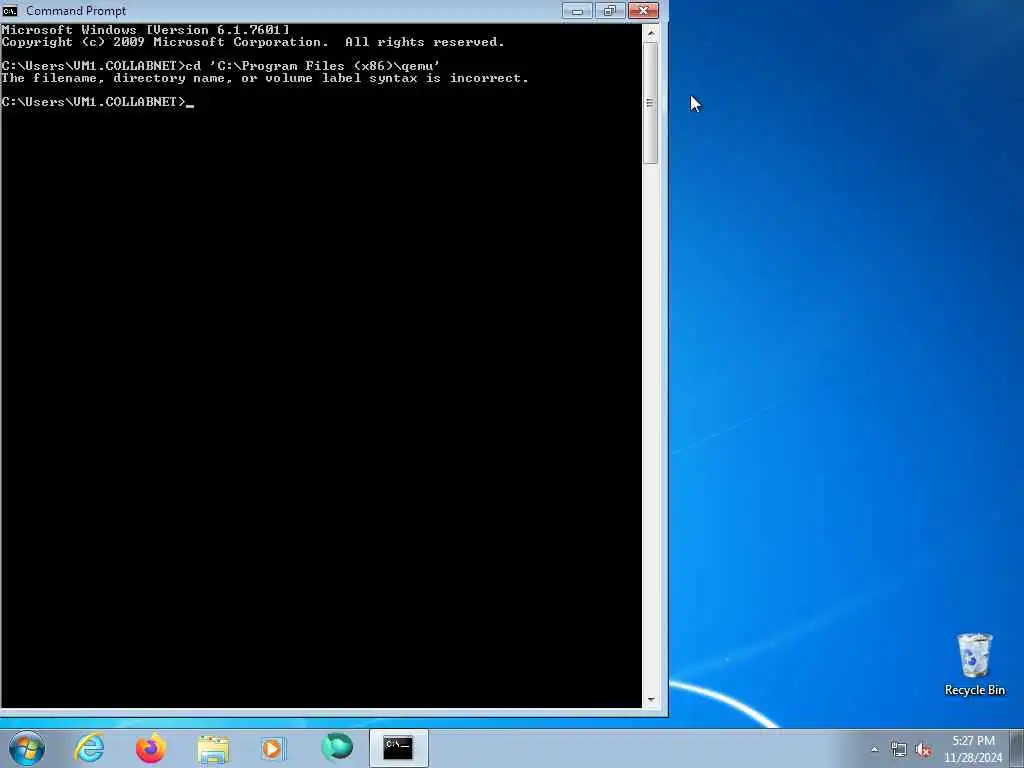Image resolution: width=1024 pixels, height=768 pixels.
Task: Click the Command Prompt title bar icon
Action: pos(10,10)
